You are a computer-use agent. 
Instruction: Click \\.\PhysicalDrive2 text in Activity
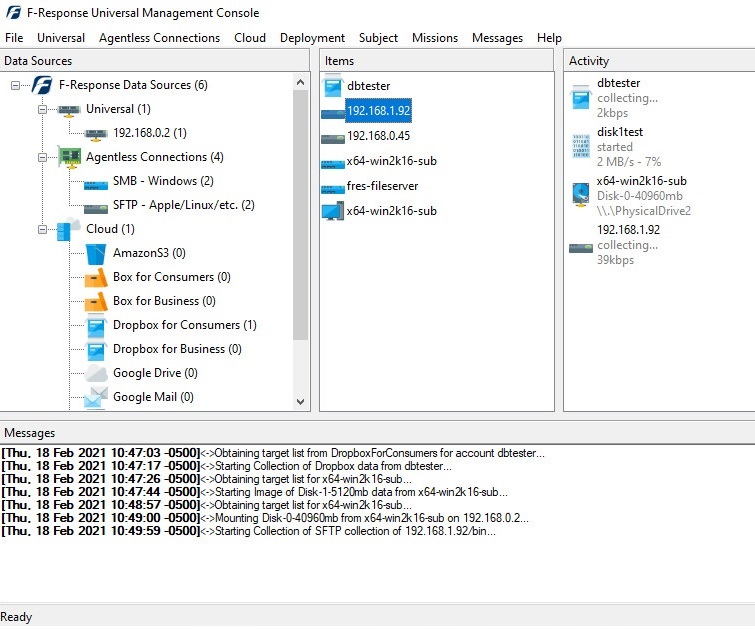(x=644, y=211)
